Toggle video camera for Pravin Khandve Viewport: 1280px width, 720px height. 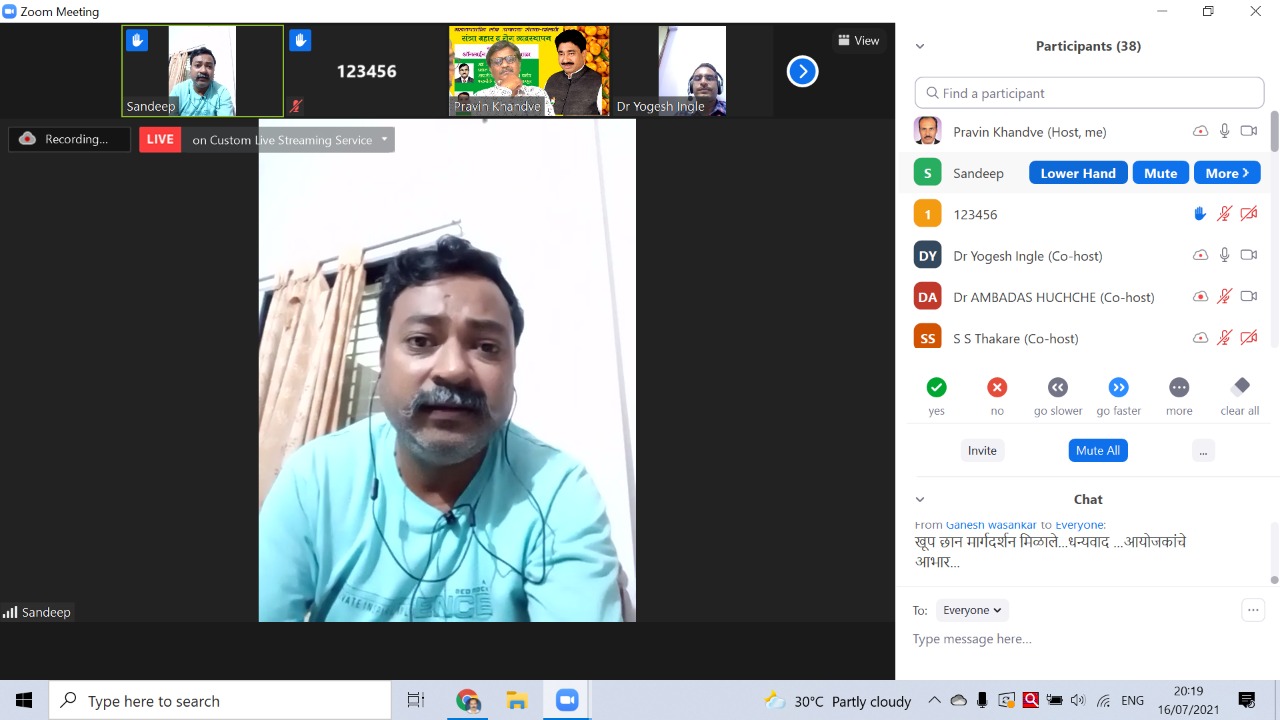(x=1248, y=131)
